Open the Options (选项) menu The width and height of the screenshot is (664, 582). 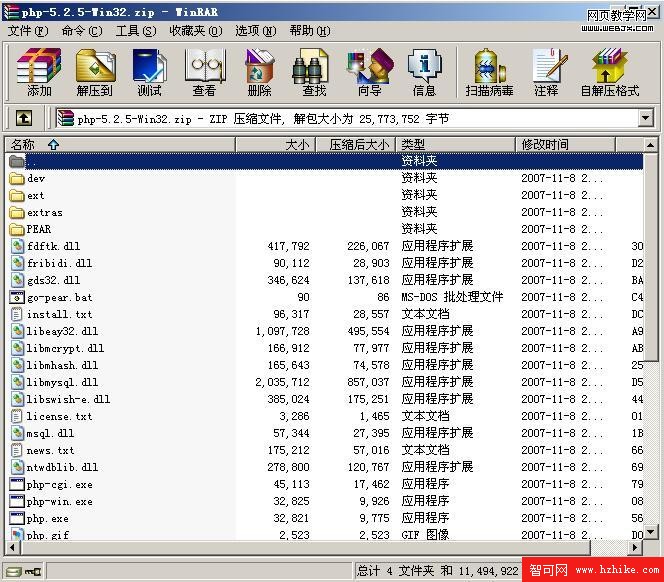point(256,31)
